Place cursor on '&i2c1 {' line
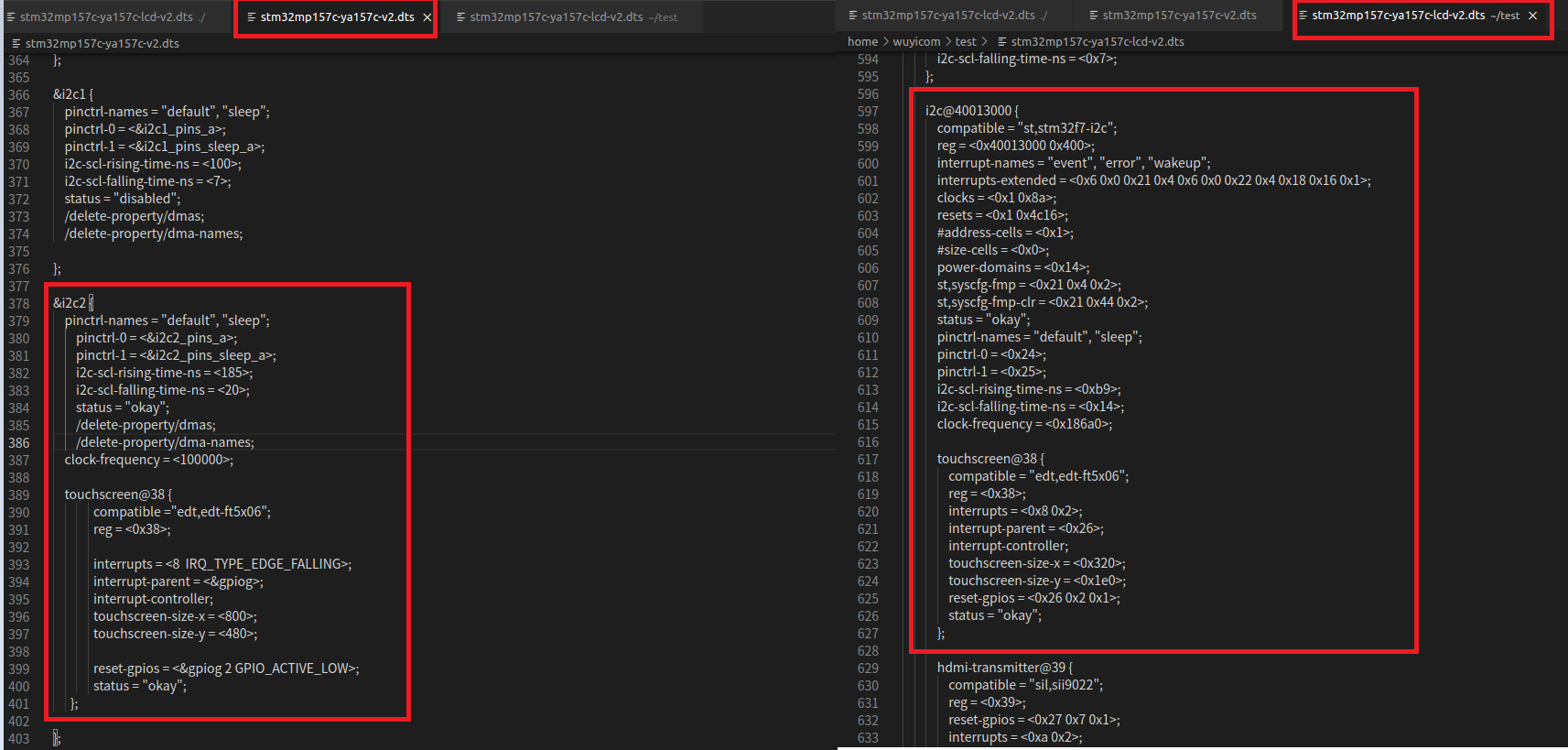 [x=73, y=94]
